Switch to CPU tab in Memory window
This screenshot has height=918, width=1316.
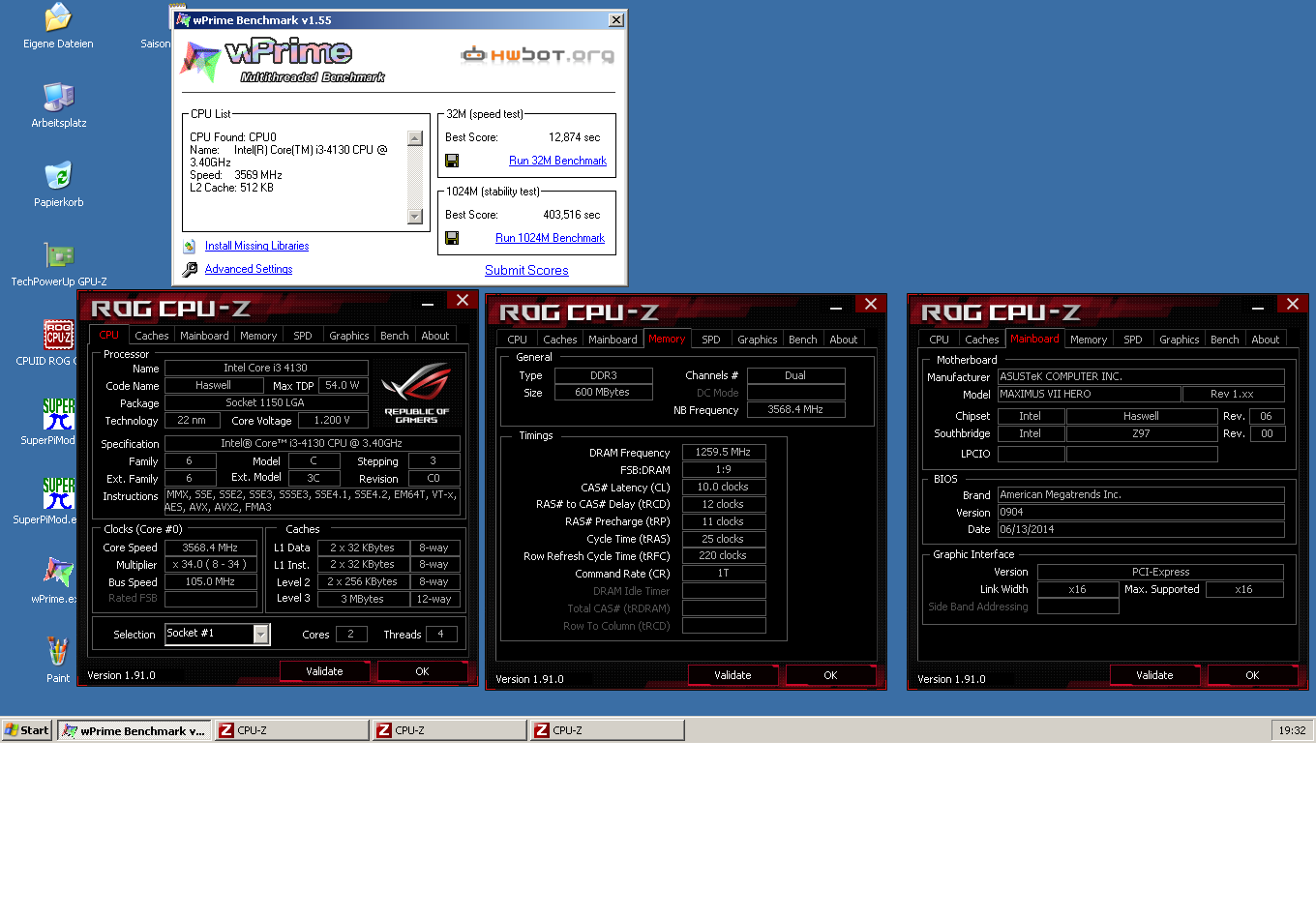coord(518,340)
